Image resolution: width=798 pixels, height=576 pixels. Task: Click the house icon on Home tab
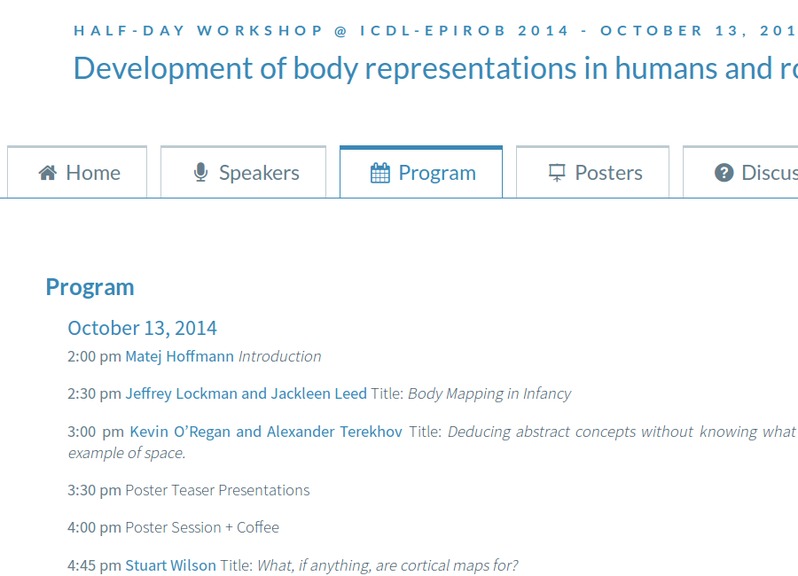[x=47, y=173]
